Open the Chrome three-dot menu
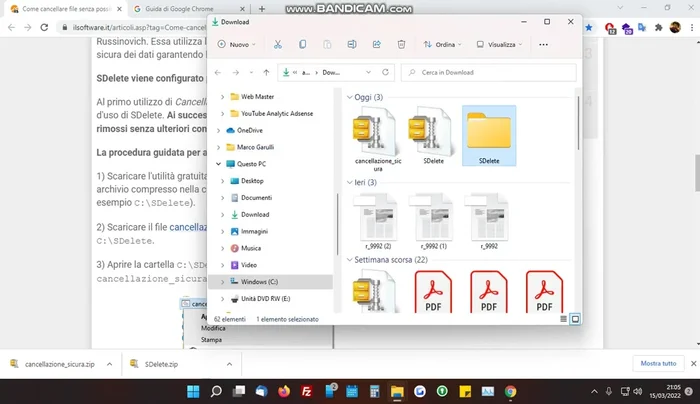The width and height of the screenshot is (700, 404). 692,28
